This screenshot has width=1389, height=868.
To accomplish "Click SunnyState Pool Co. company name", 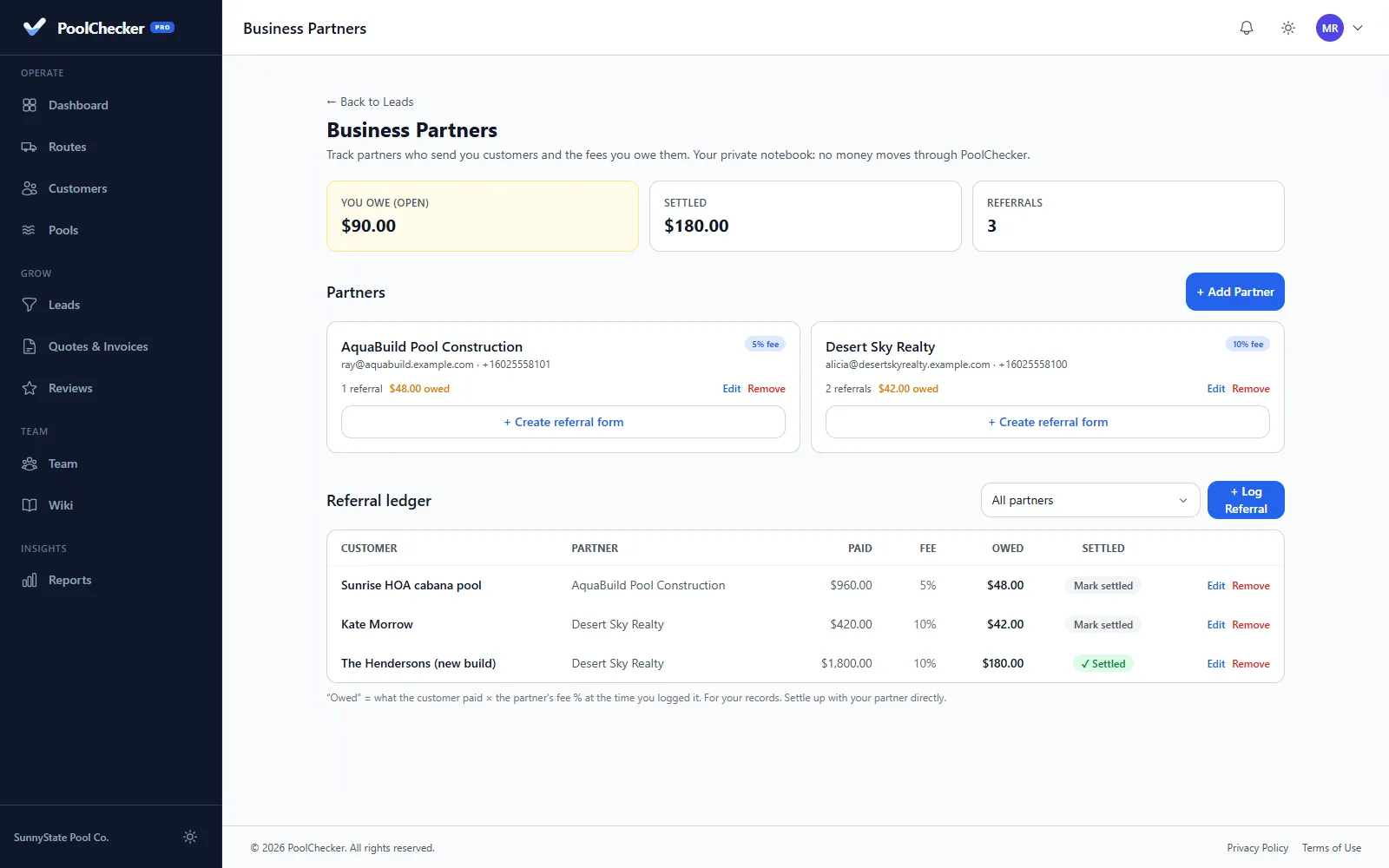I will (61, 838).
